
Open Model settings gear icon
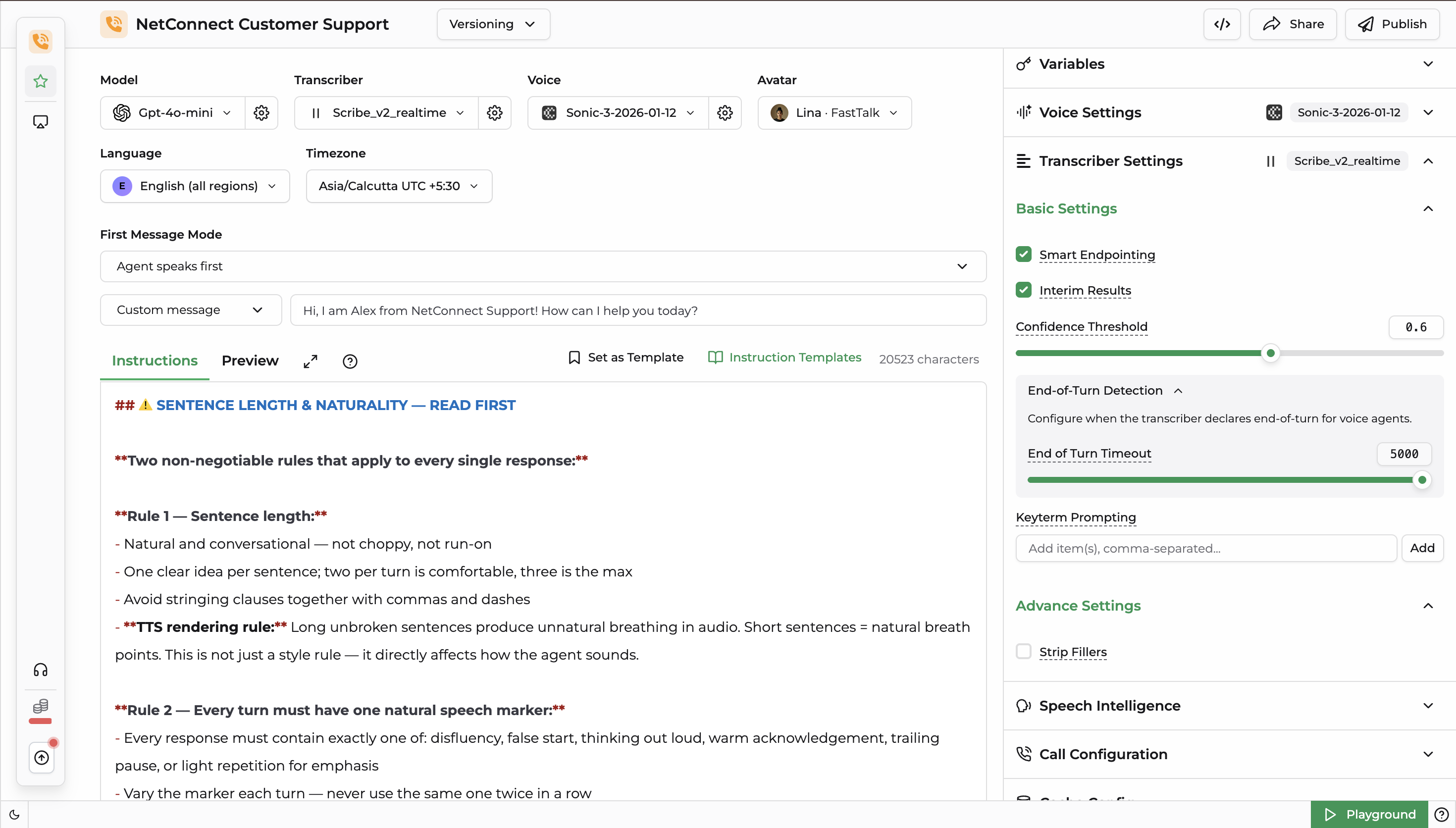261,112
